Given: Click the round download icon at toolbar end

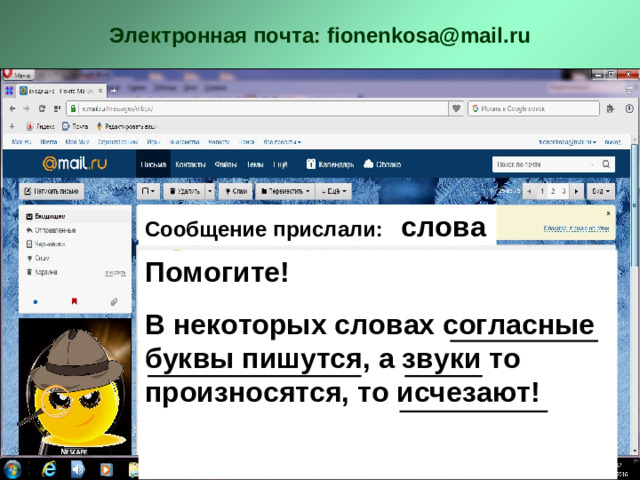Looking at the screenshot, I should click(x=629, y=109).
